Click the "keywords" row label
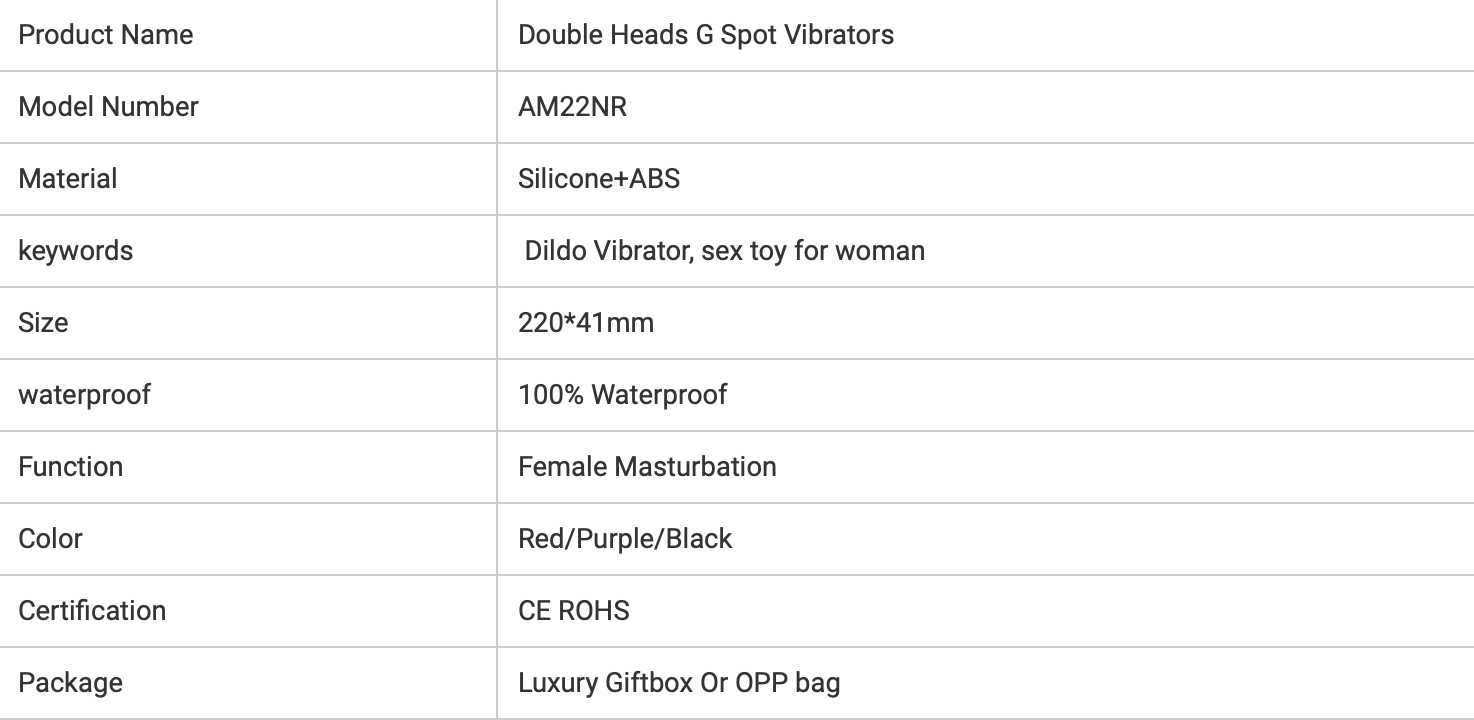The width and height of the screenshot is (1474, 720). (x=75, y=251)
